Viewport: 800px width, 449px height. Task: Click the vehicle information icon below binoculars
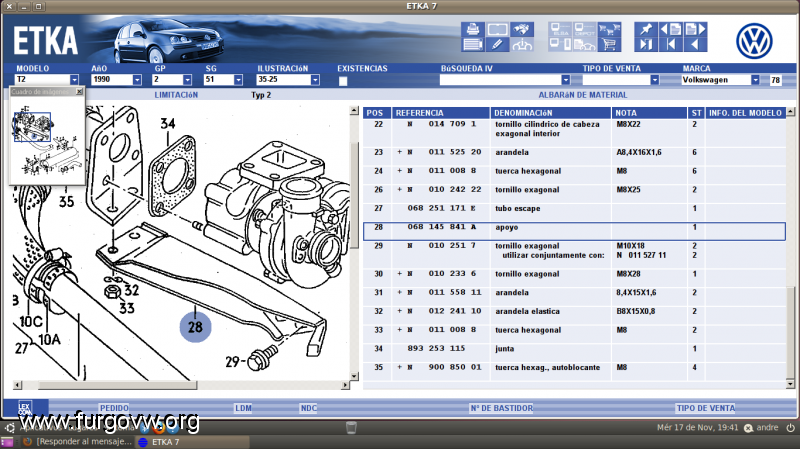pos(522,45)
